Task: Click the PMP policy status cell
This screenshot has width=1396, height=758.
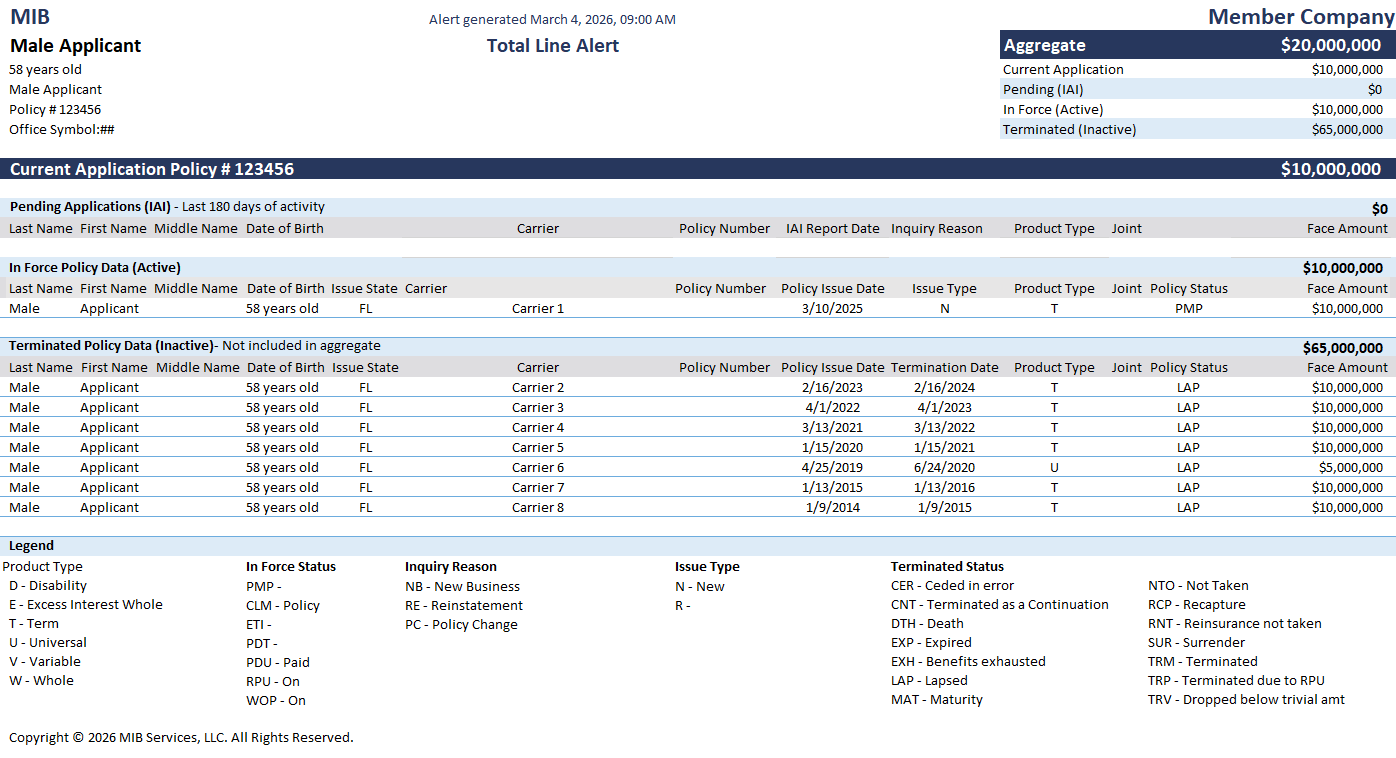Action: click(1189, 308)
